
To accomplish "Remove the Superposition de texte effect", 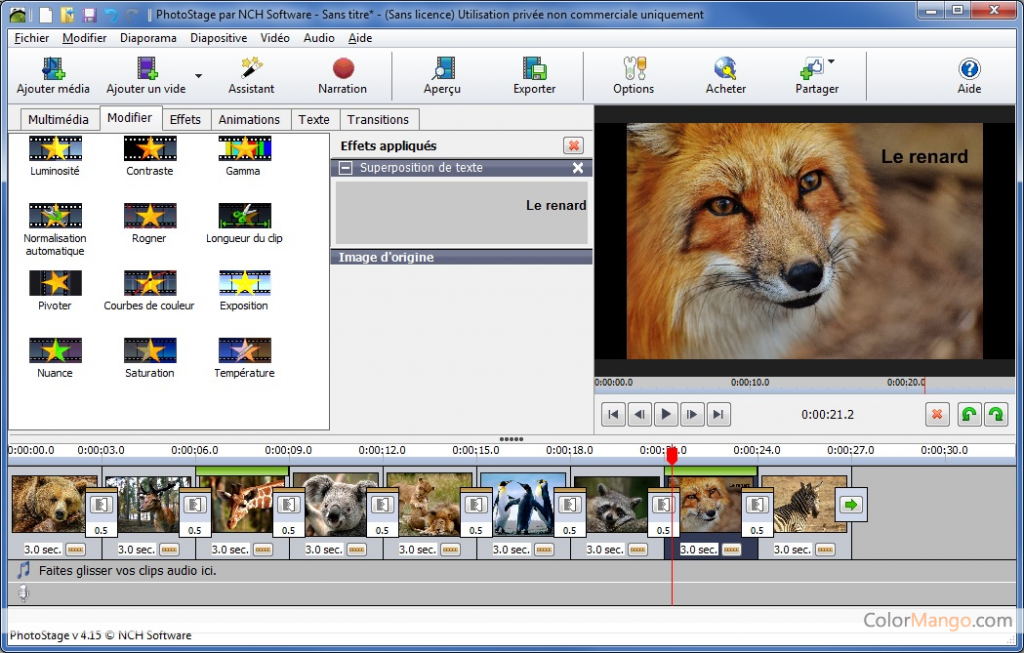I will (x=578, y=168).
